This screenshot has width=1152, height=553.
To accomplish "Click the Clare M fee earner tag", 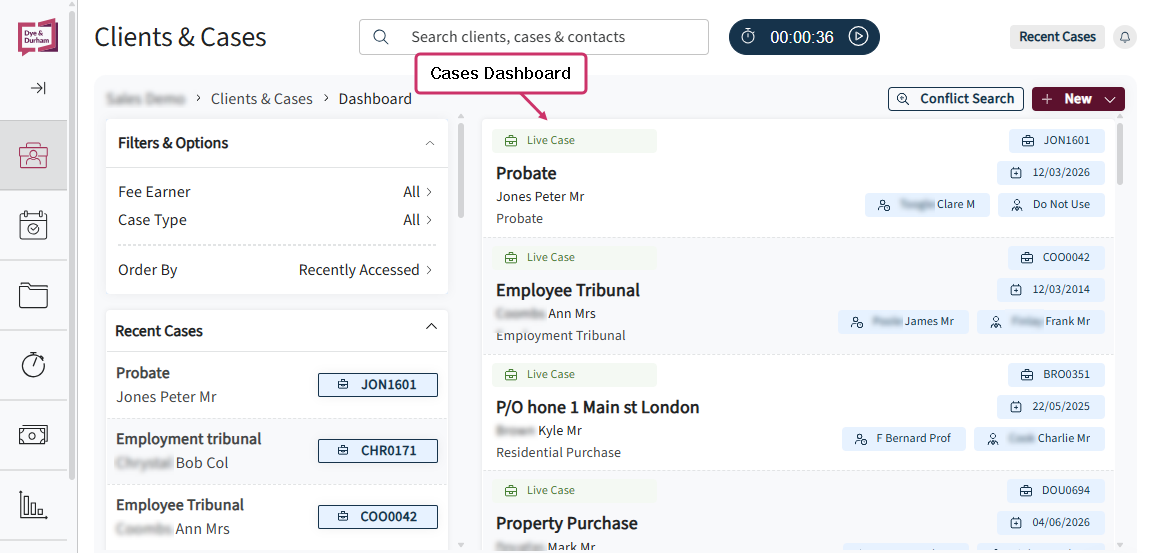I will coord(927,205).
